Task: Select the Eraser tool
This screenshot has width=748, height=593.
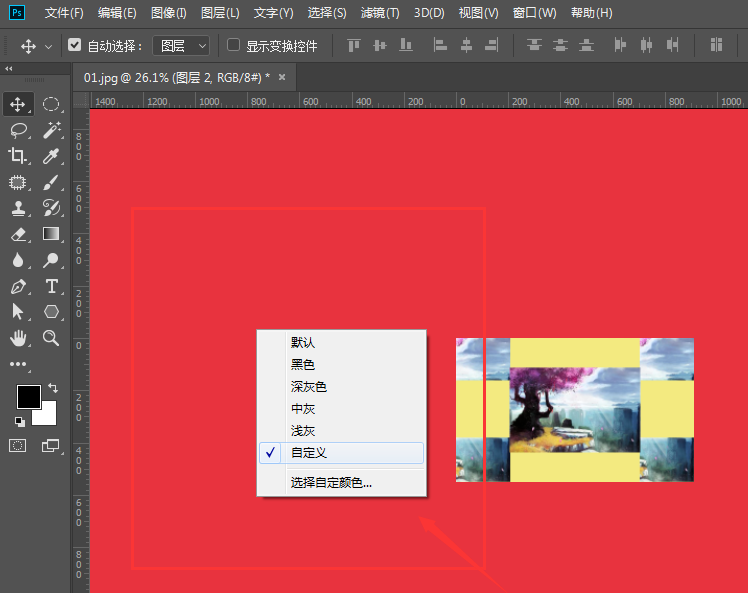Action: pos(18,234)
